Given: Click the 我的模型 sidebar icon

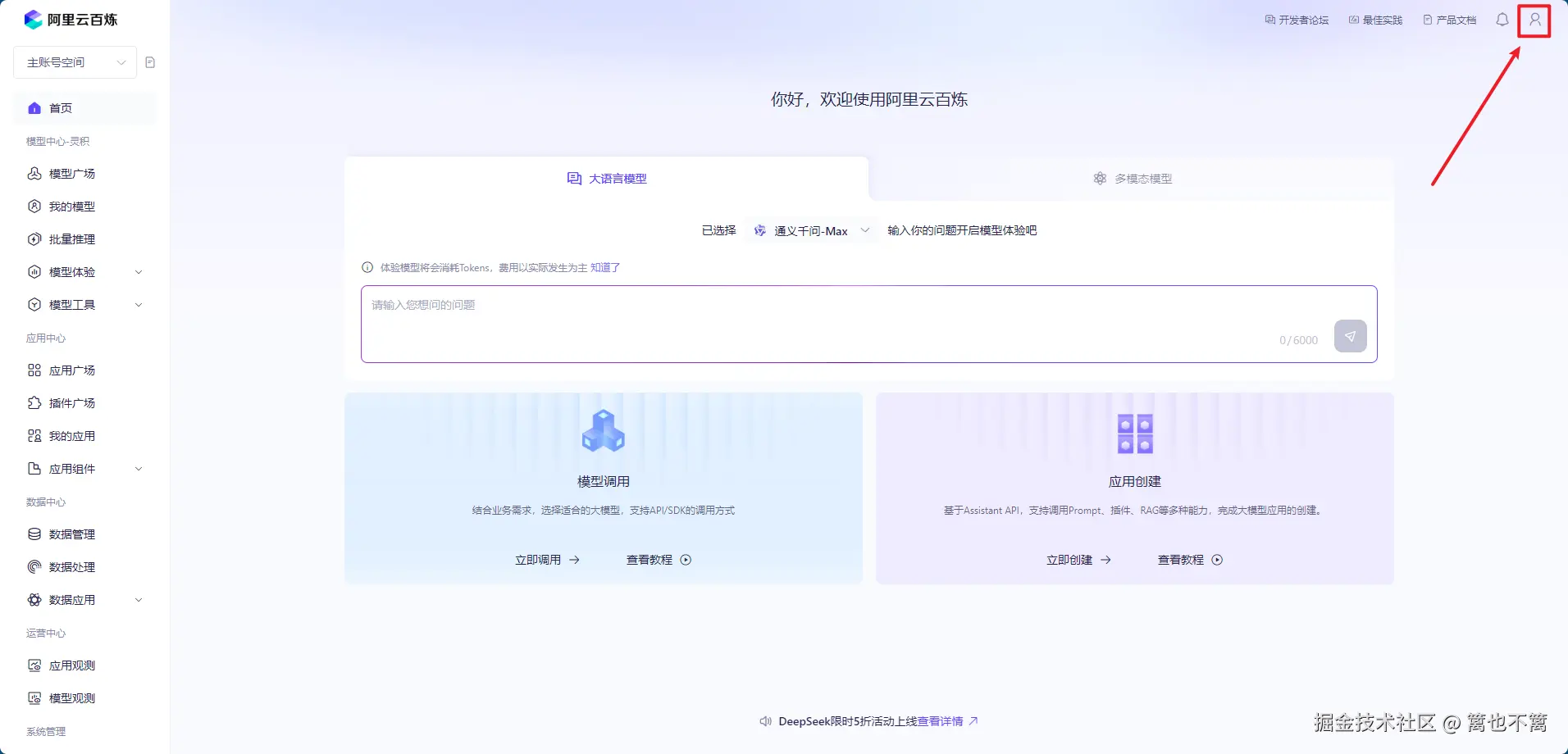Looking at the screenshot, I should coord(34,207).
